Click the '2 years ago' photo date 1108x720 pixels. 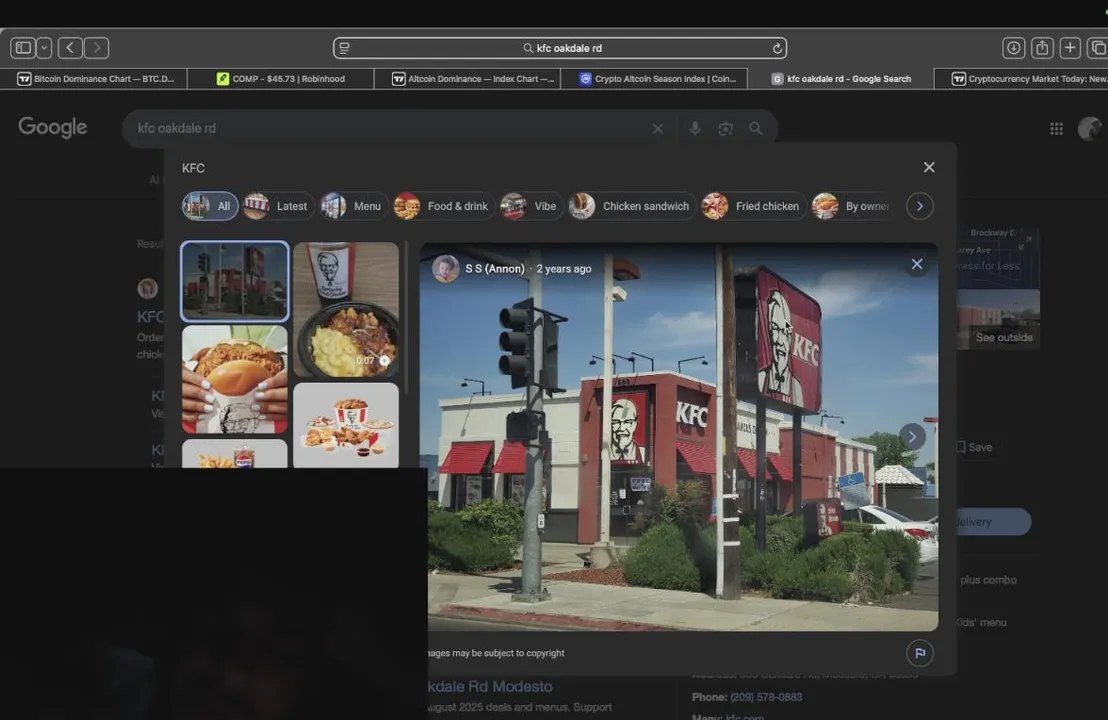pyautogui.click(x=563, y=268)
